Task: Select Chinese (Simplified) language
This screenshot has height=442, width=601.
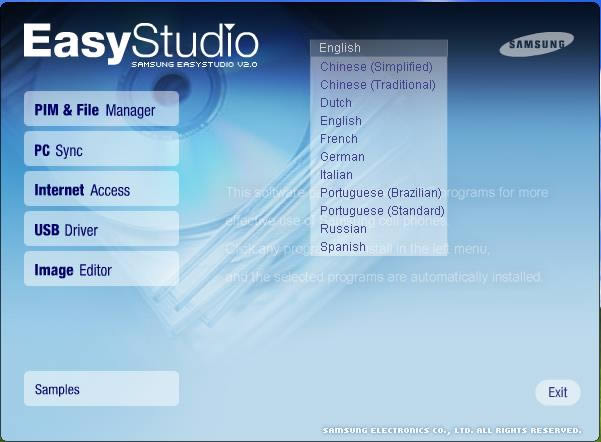Action: point(379,67)
